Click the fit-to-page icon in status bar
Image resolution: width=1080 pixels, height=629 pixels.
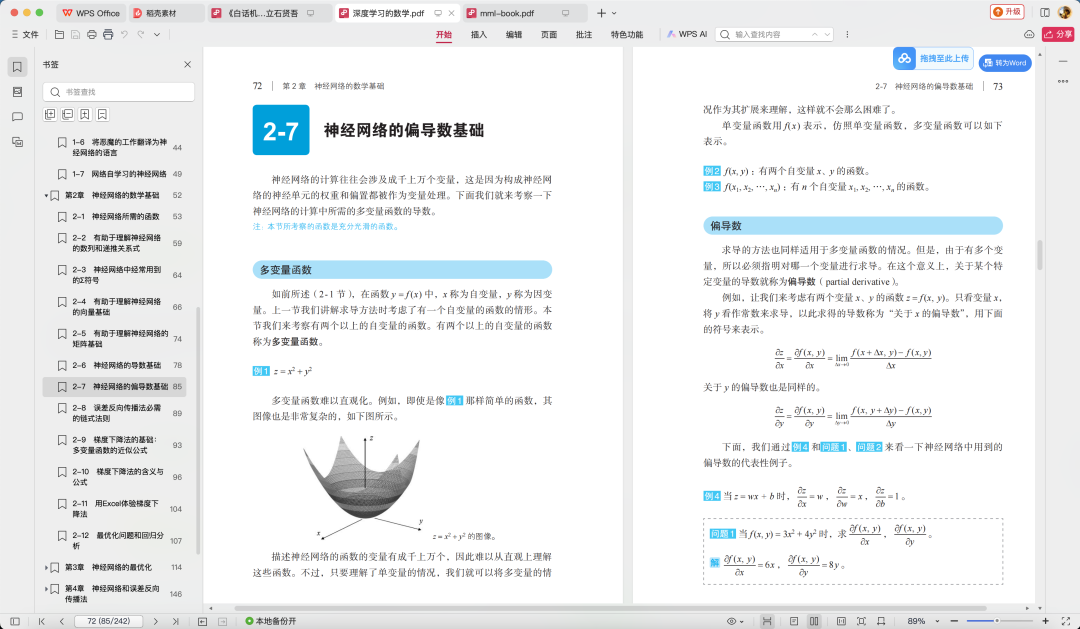tap(861, 621)
